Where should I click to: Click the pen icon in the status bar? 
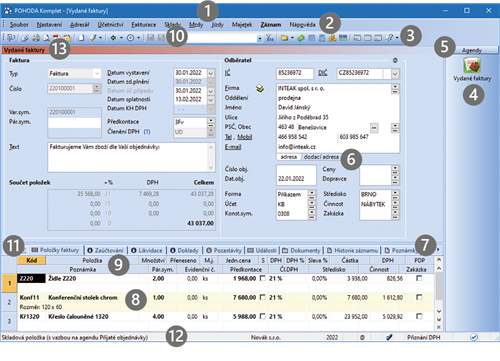click(389, 337)
